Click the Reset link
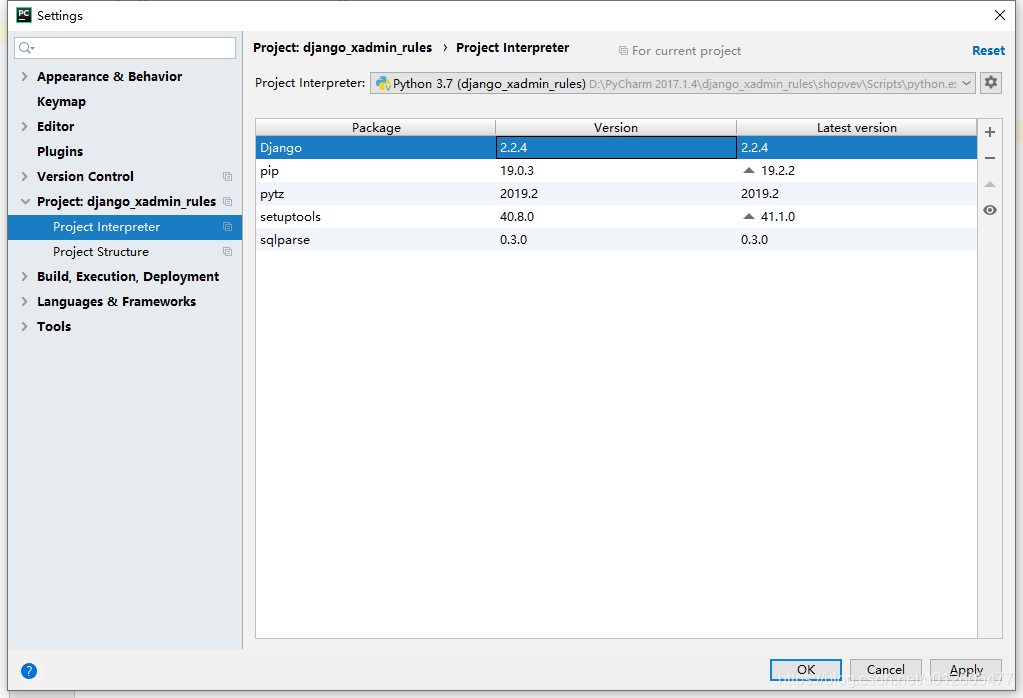 pos(988,50)
